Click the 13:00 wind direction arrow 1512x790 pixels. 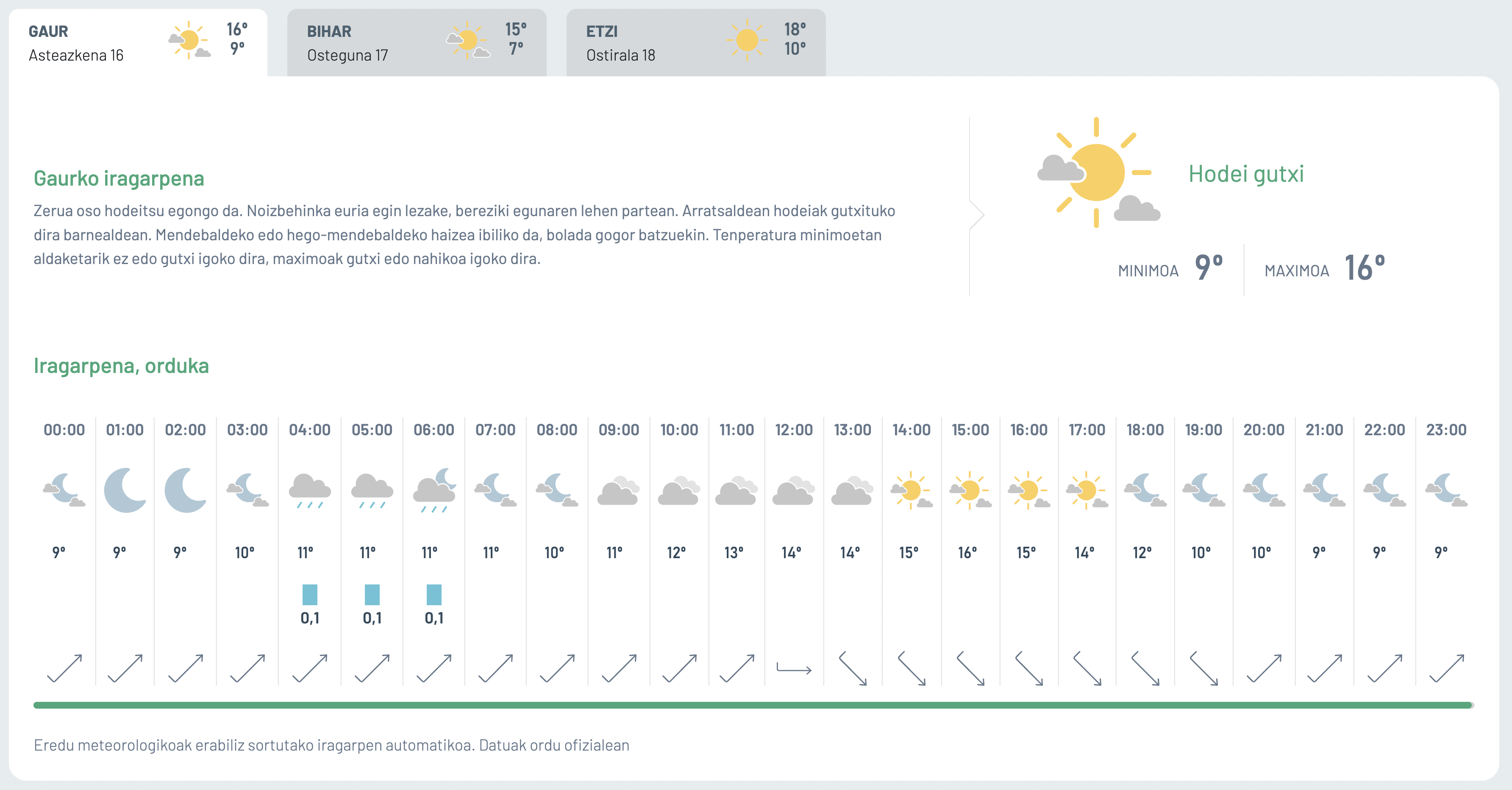[x=853, y=668]
